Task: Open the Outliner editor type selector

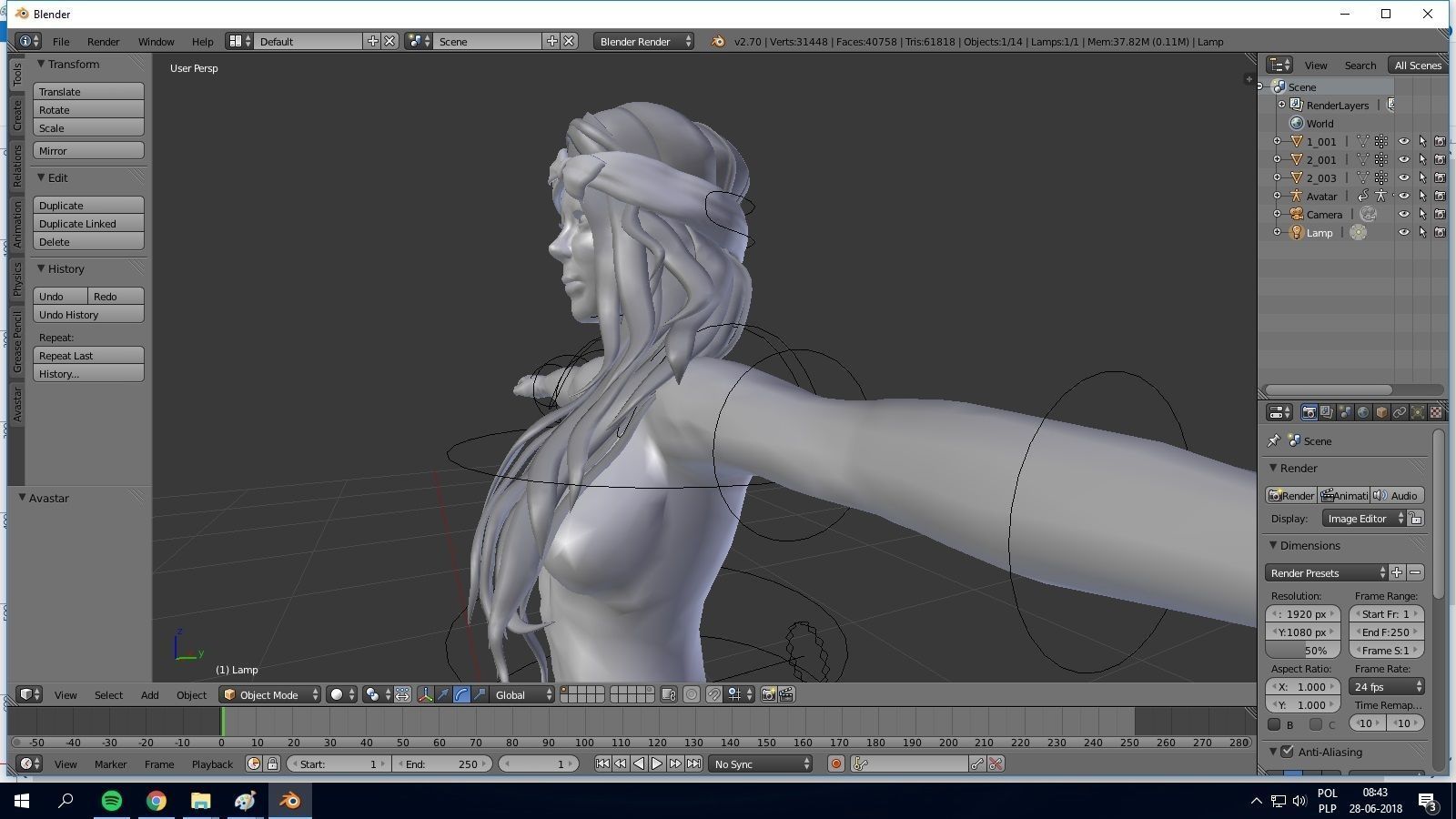Action: click(1279, 65)
